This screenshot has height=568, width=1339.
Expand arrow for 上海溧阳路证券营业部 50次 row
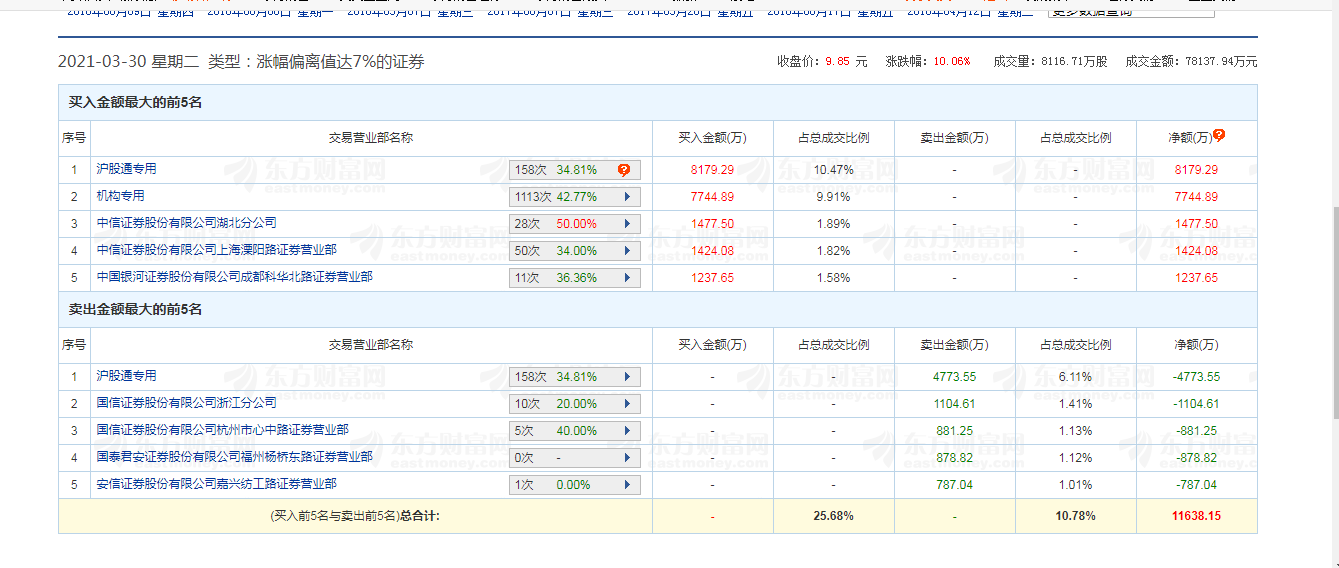point(627,251)
